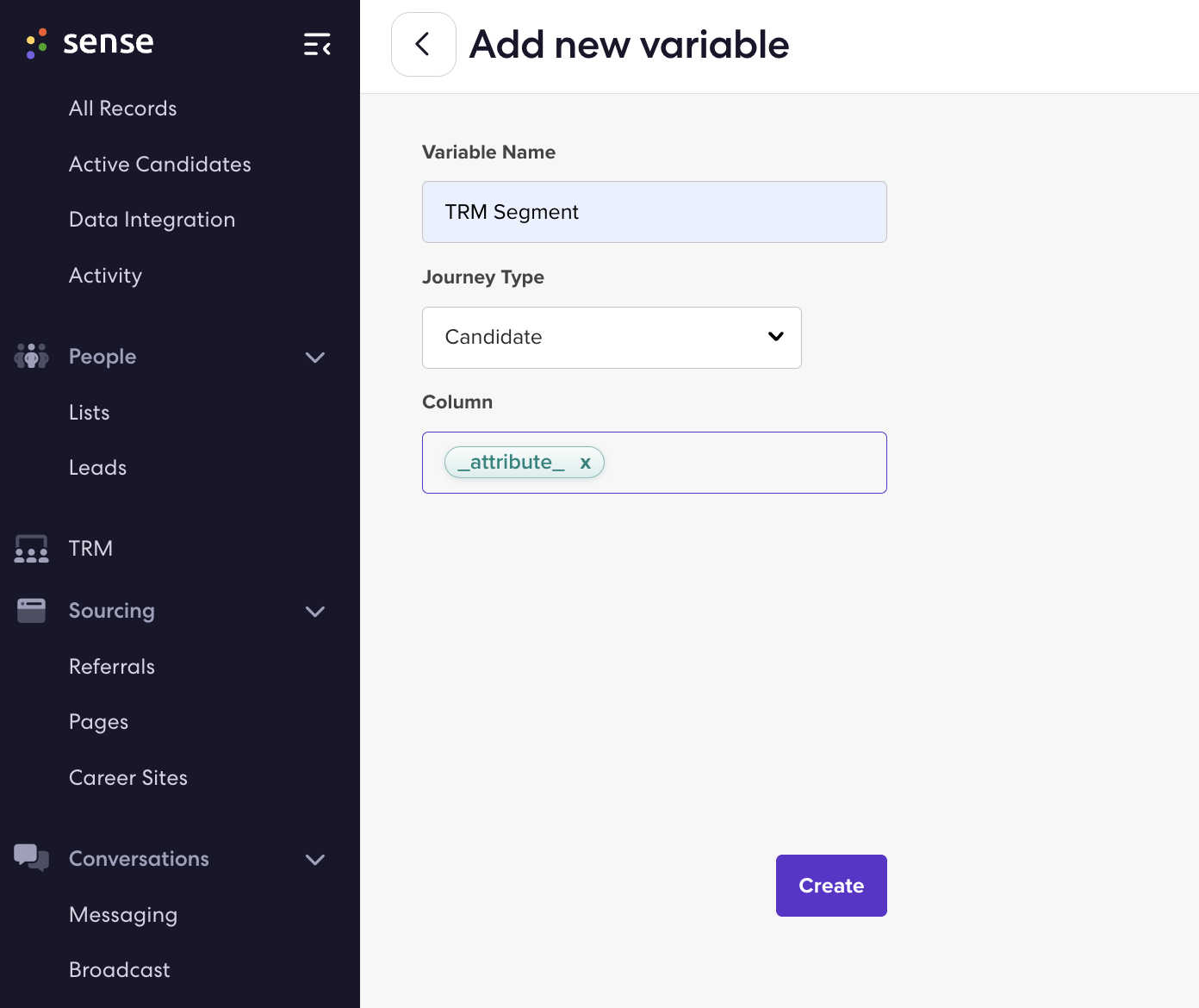Screen dimensions: 1199x1008
Task: Click the Sense logo
Action: [90, 42]
